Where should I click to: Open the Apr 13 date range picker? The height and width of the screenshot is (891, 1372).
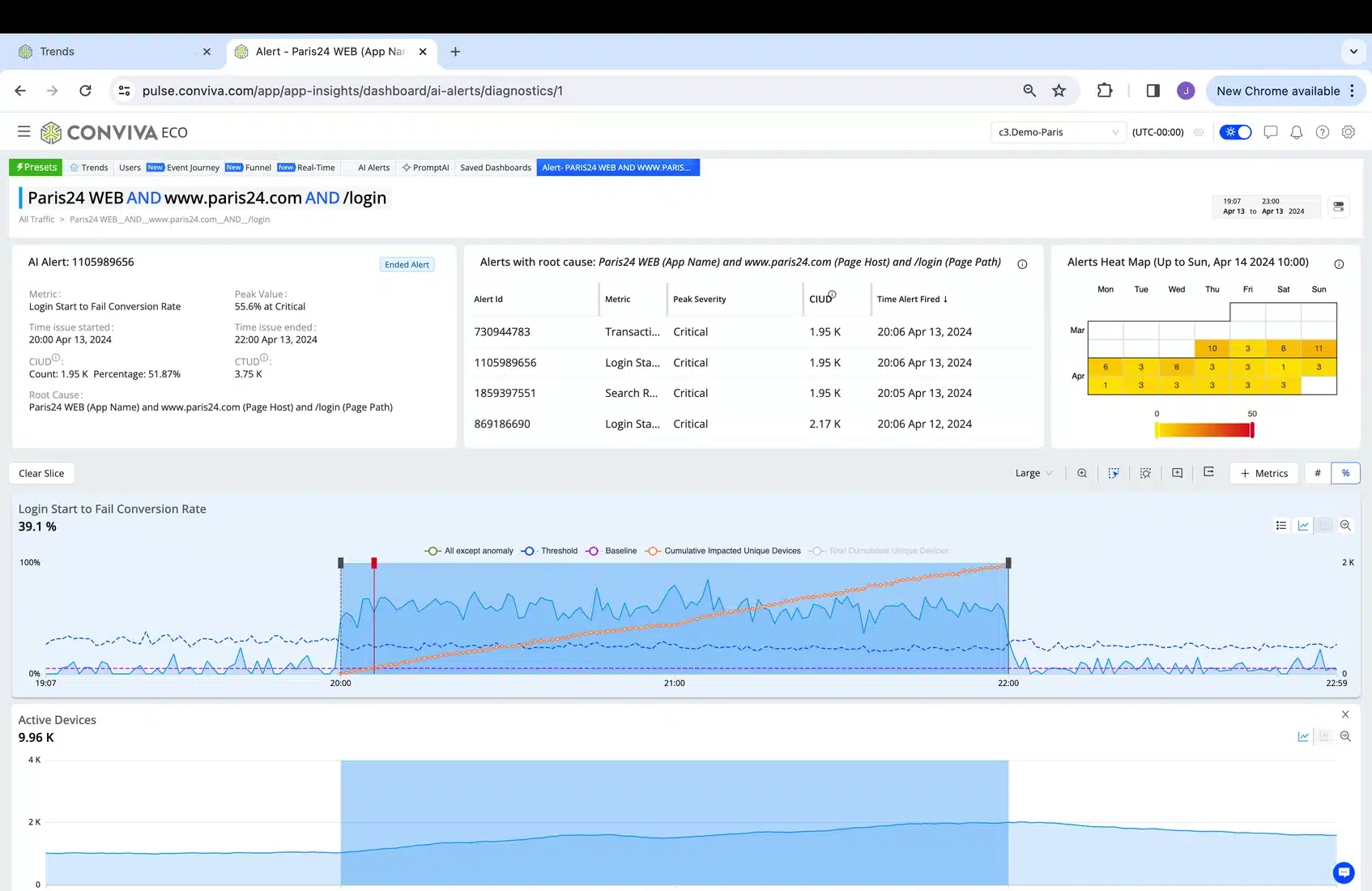1264,207
